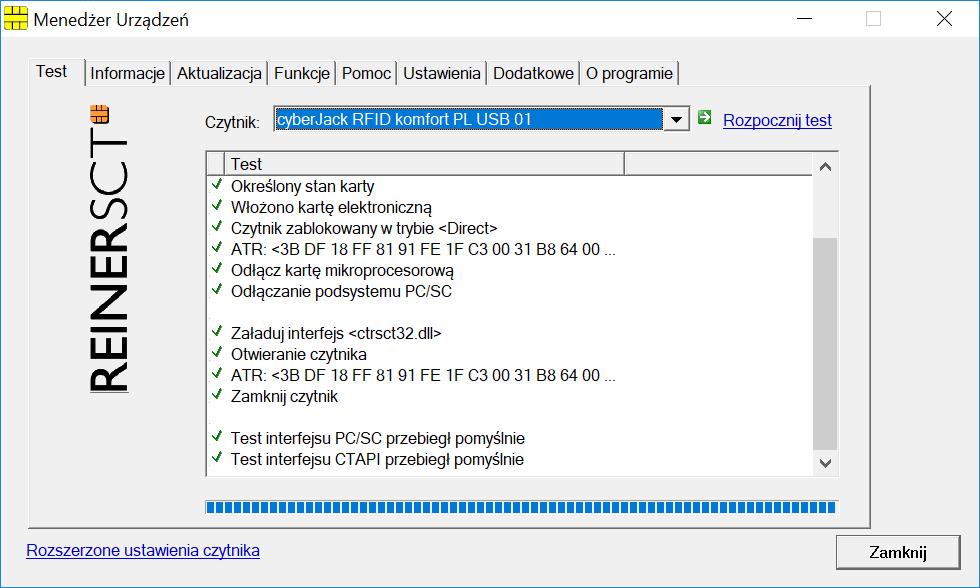Open the Aktualizacja tab

219,73
